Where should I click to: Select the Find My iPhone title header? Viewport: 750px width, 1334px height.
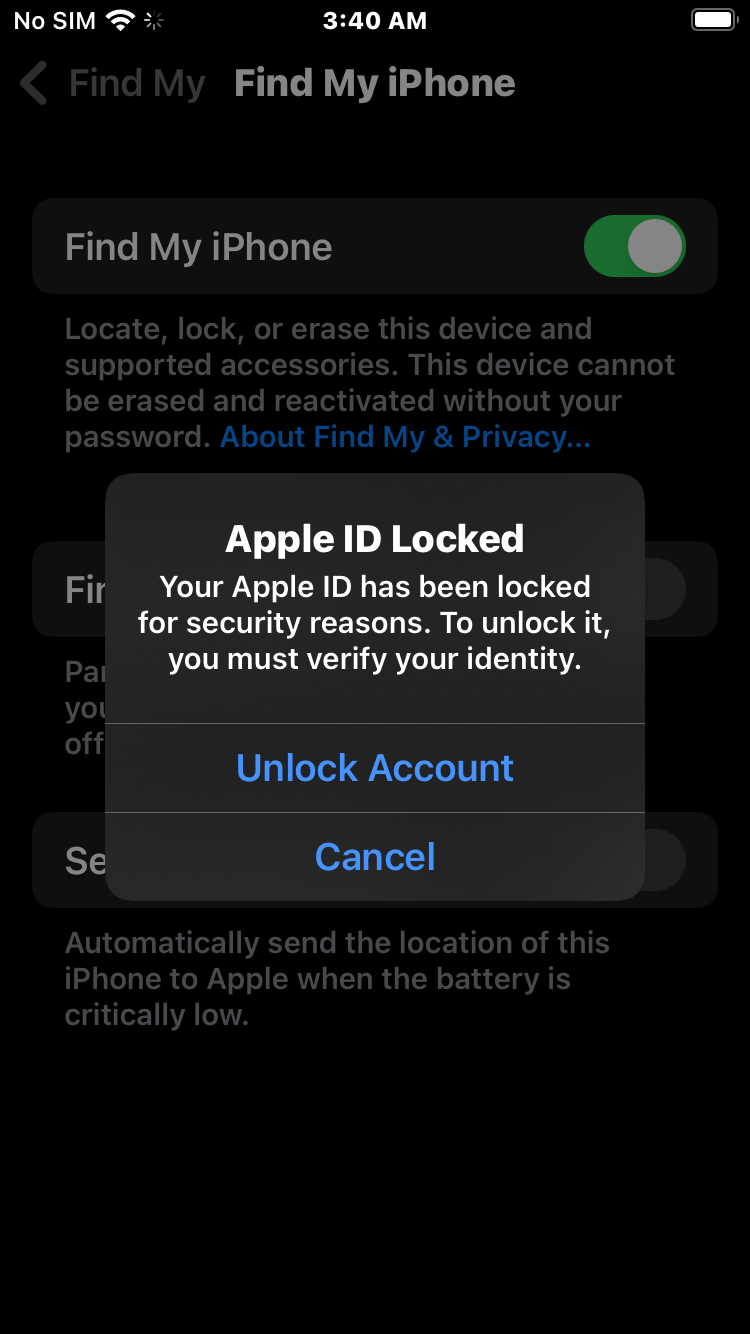375,83
